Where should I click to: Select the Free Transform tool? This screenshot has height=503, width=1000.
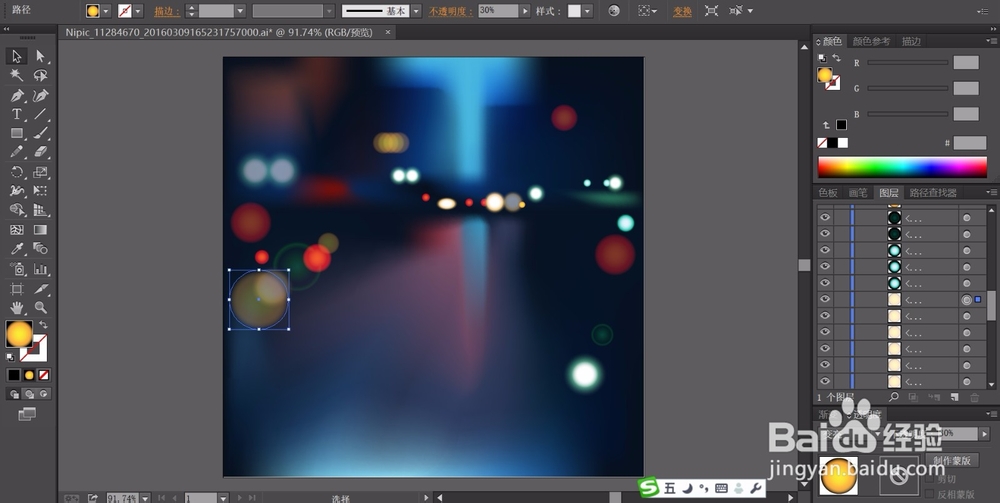coord(41,191)
